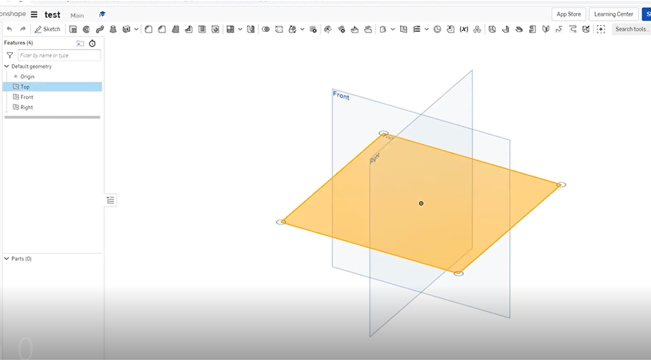Select the Revolve tool icon
This screenshot has height=360, width=651.
point(86,29)
